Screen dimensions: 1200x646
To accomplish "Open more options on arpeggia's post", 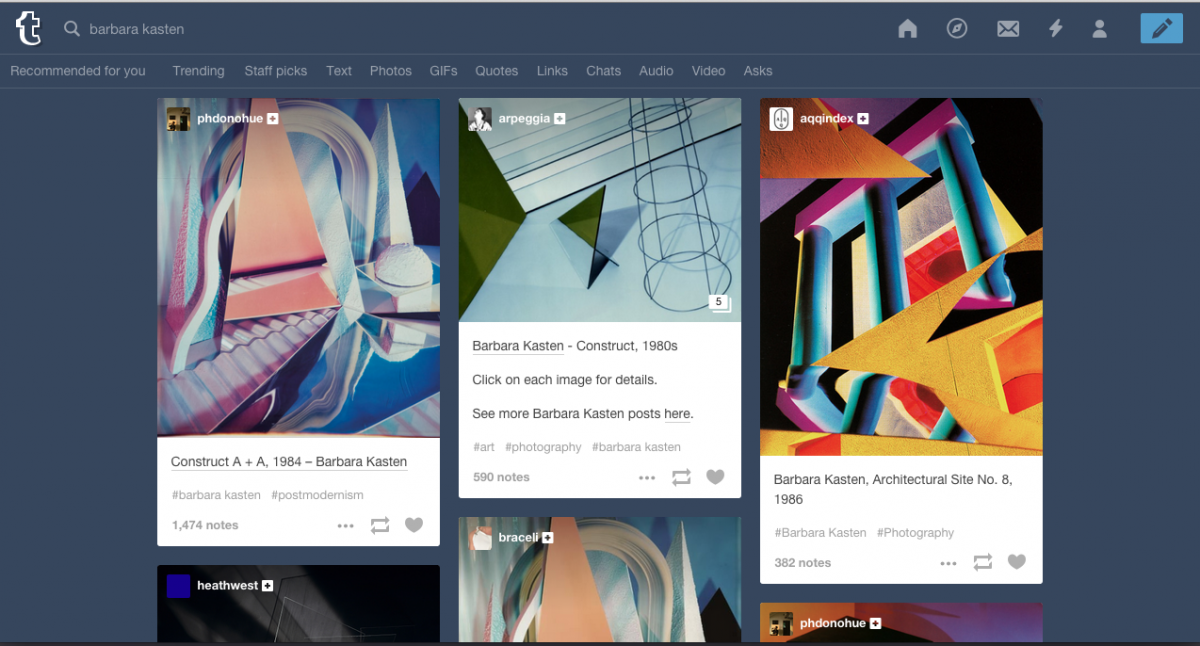I will pos(647,477).
